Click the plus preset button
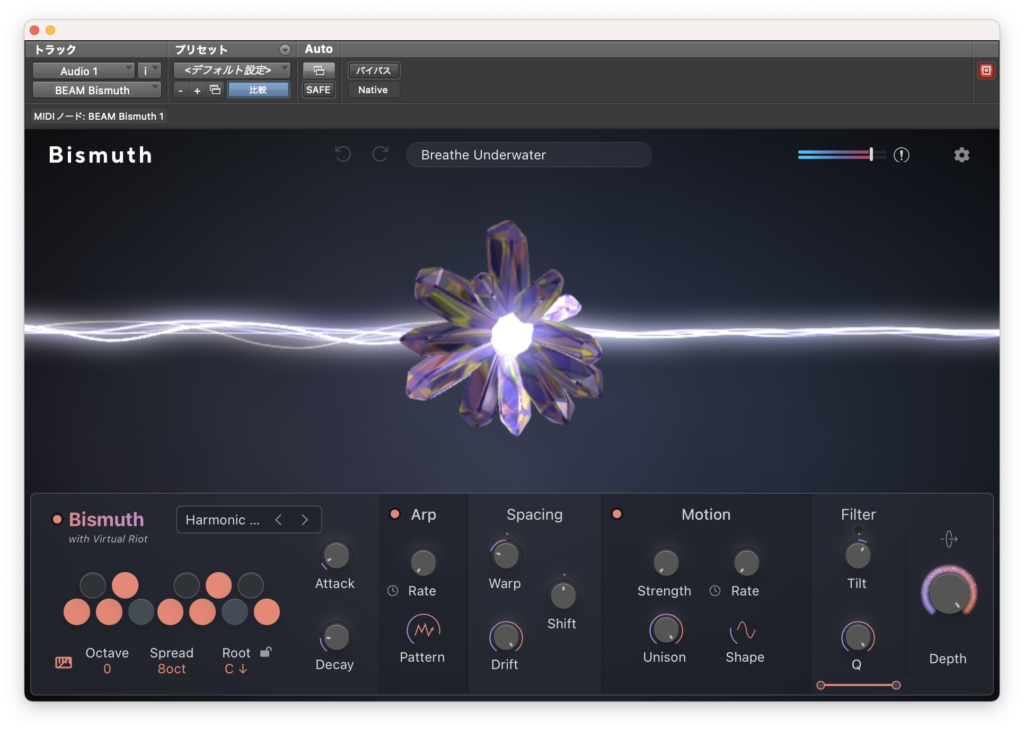This screenshot has height=730, width=1024. (x=197, y=90)
